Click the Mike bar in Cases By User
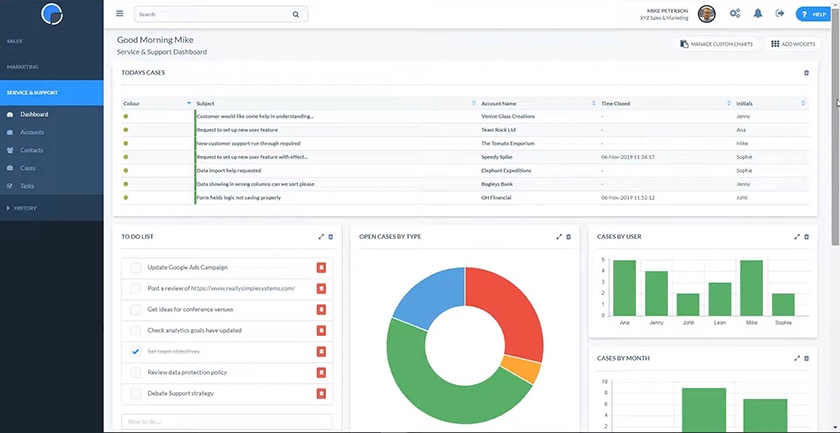This screenshot has width=840, height=433. [x=751, y=288]
